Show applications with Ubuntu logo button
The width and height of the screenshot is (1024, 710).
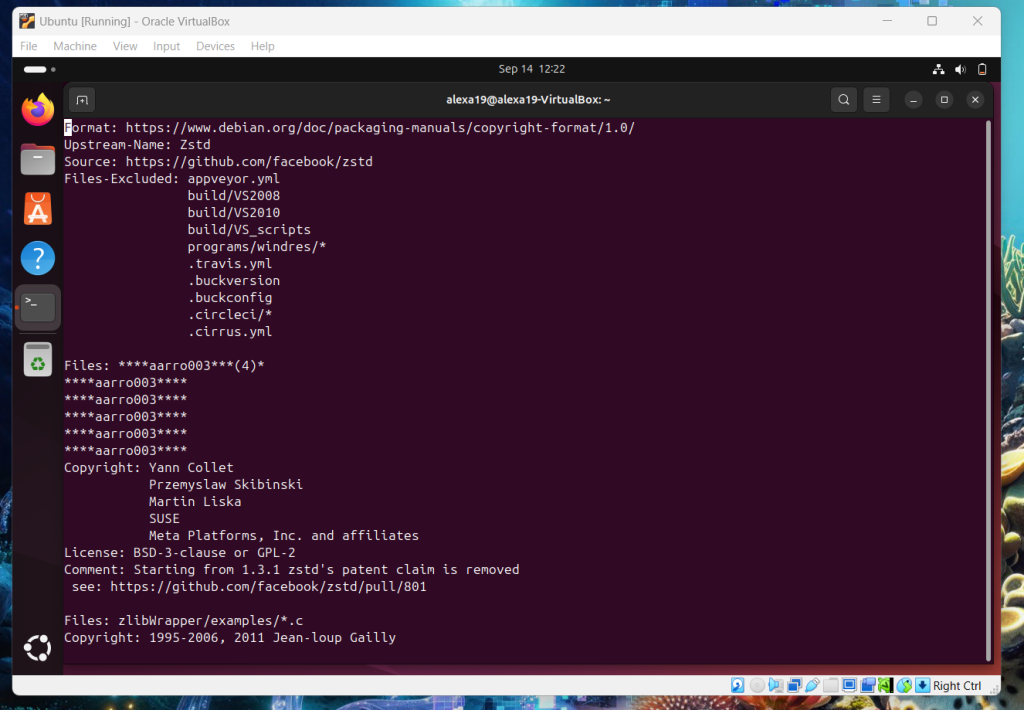[38, 648]
